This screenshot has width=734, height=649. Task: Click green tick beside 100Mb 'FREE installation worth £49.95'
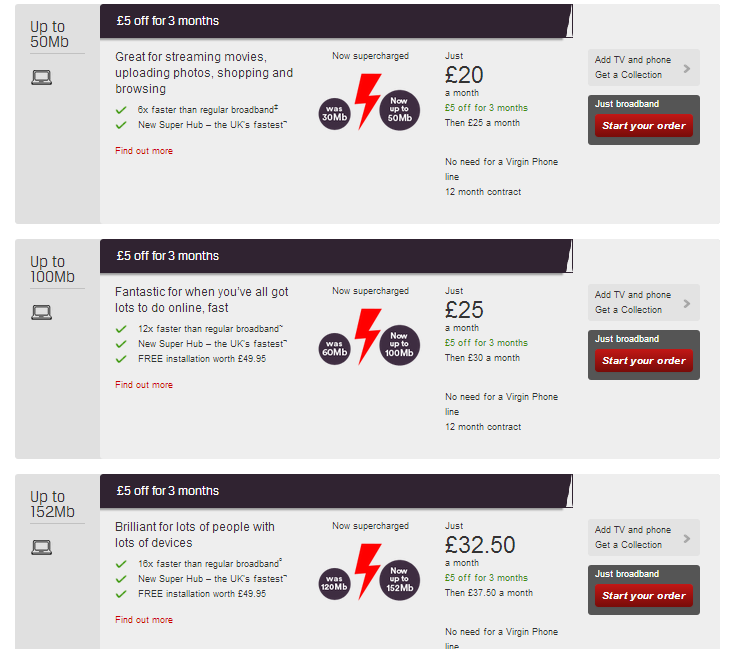pos(121,359)
